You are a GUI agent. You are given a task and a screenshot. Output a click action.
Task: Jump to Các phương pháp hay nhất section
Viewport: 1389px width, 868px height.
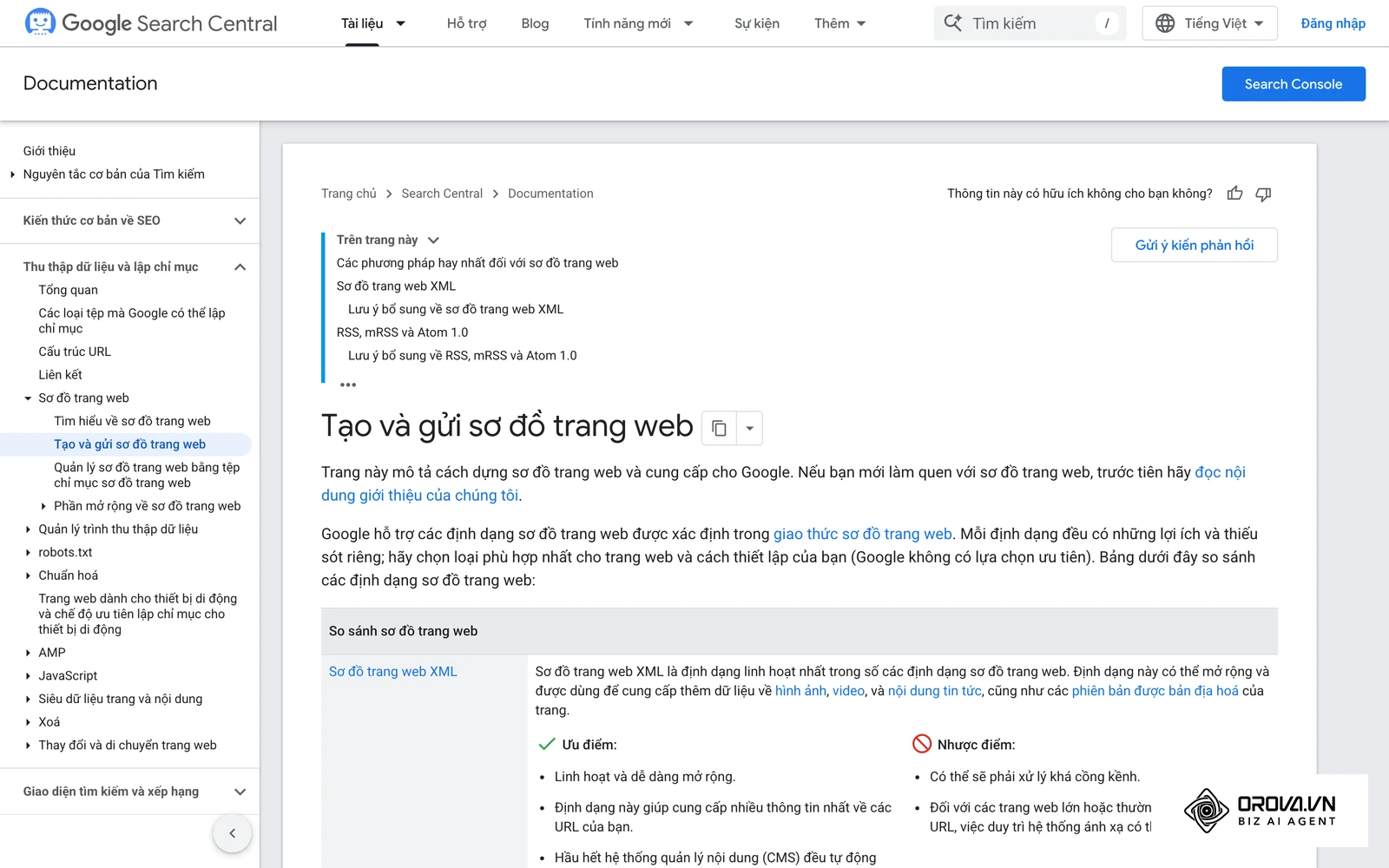tap(477, 263)
